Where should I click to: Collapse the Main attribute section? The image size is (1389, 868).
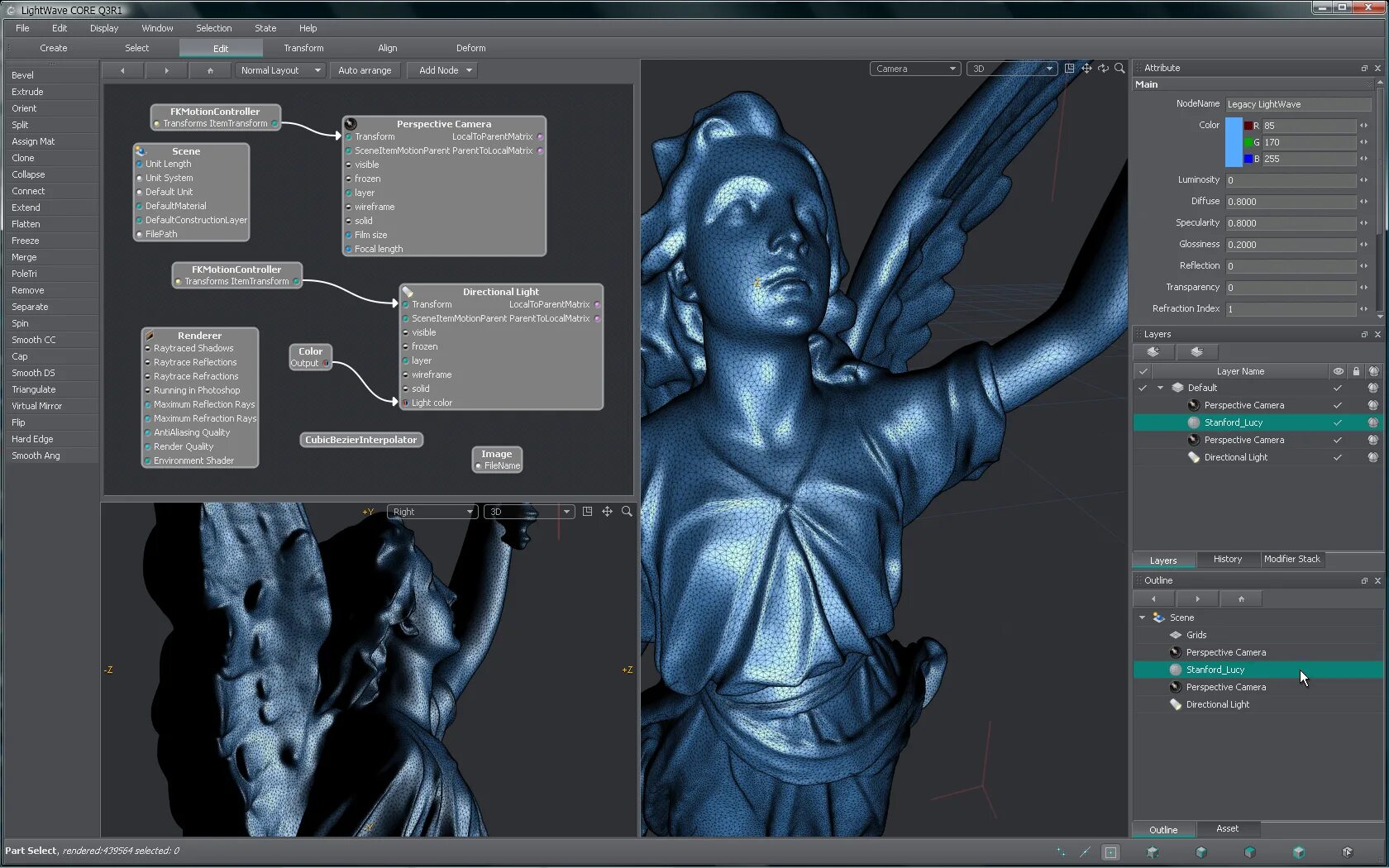[1369, 84]
